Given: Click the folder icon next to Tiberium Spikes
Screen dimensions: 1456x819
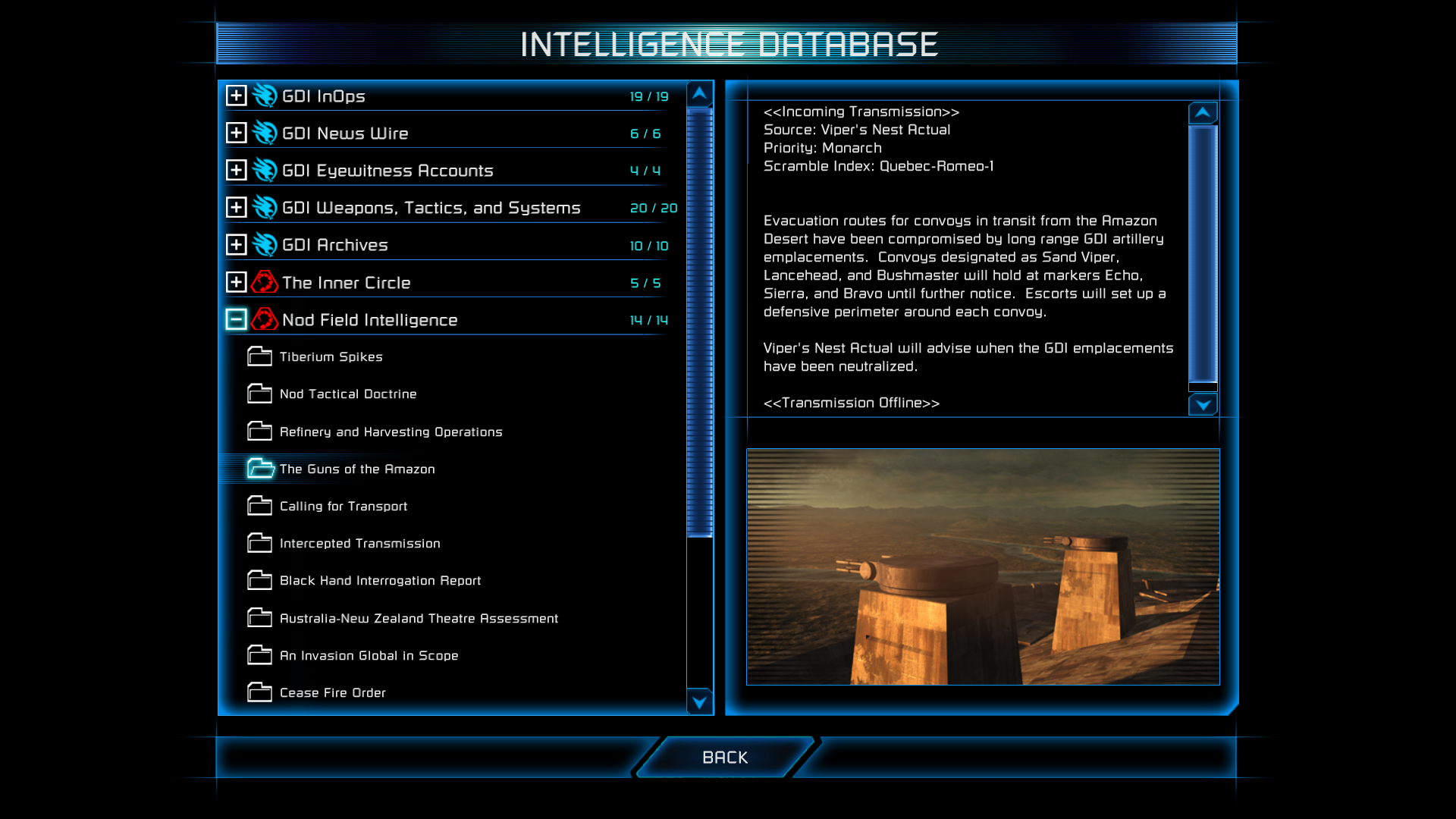Looking at the screenshot, I should click(x=259, y=356).
